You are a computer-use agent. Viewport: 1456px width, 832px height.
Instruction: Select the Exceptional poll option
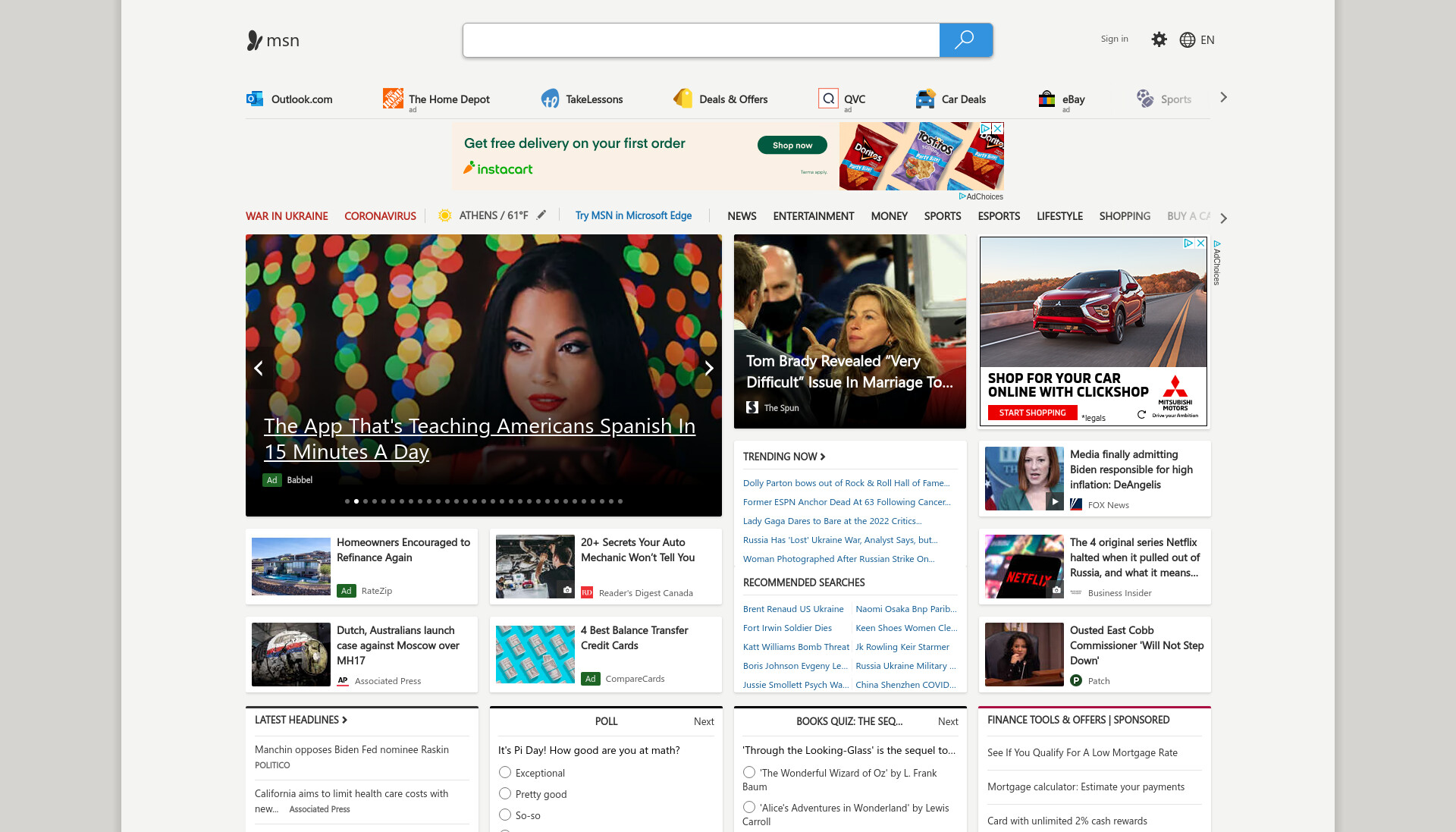pyautogui.click(x=505, y=772)
